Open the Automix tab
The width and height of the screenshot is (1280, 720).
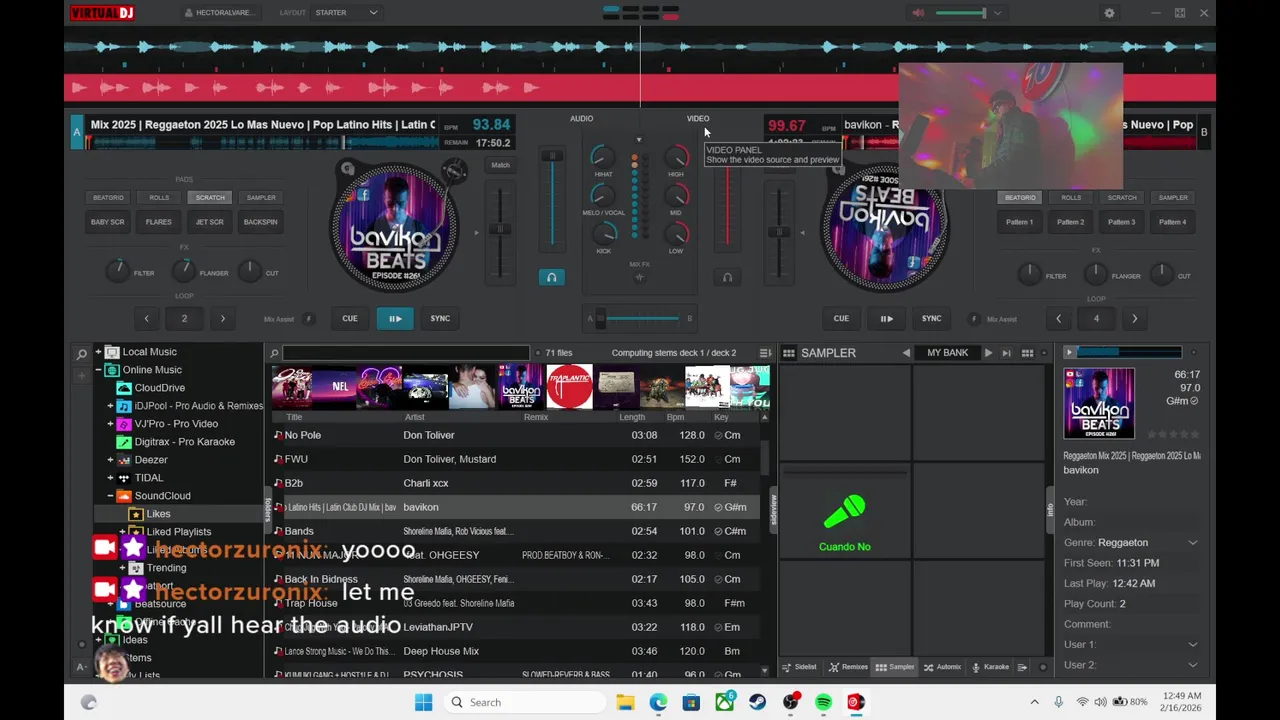click(942, 667)
